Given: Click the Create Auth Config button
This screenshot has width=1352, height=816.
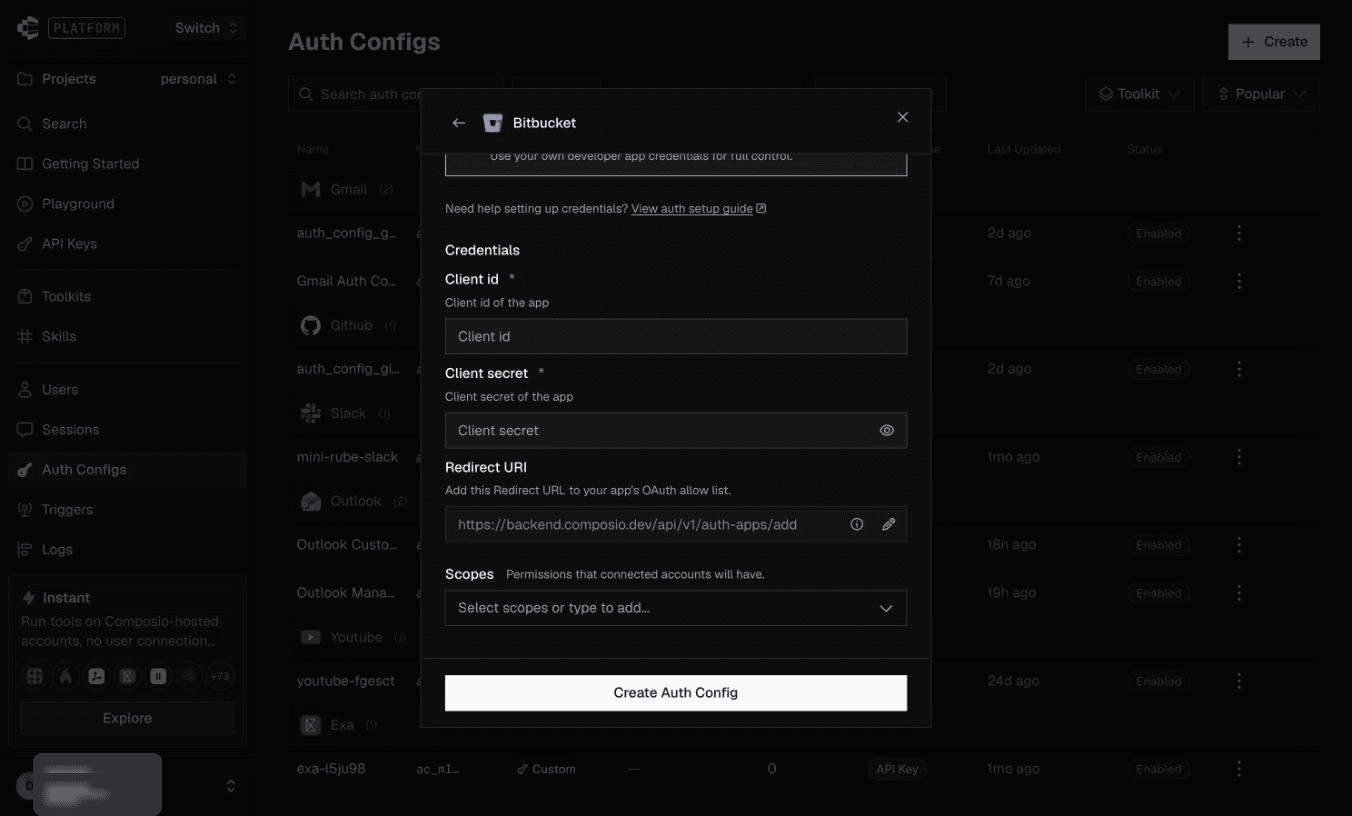Looking at the screenshot, I should pos(676,692).
